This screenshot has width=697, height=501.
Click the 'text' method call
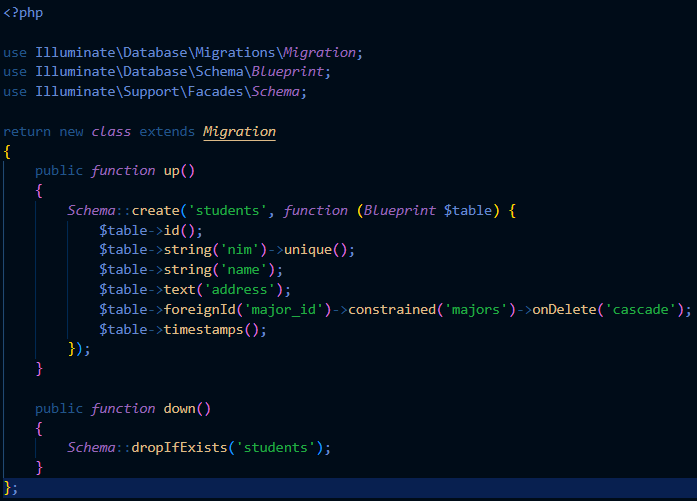tap(180, 290)
